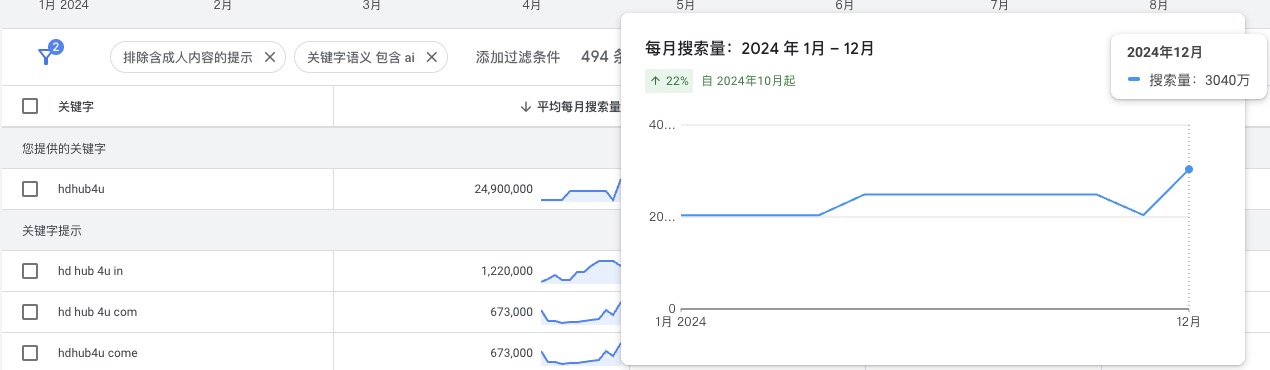Viewport: 1270px width, 370px height.
Task: Toggle the select-all checkbox in the header row
Action: point(30,106)
